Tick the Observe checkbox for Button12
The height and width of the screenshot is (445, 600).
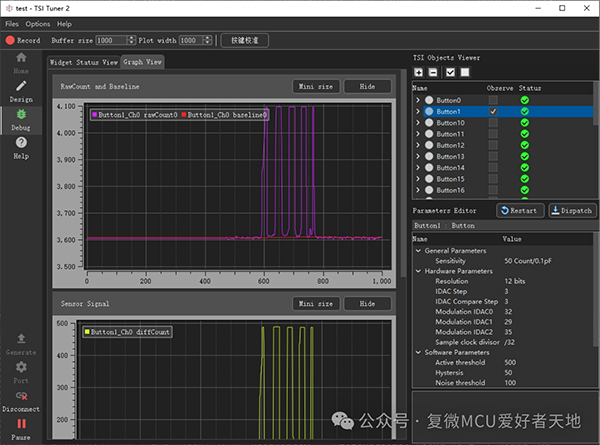(x=493, y=145)
